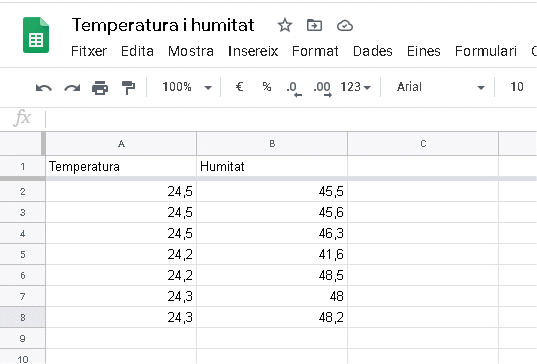Open the zoom 100% dropdown
Screen dimensions: 537x364
coord(187,87)
